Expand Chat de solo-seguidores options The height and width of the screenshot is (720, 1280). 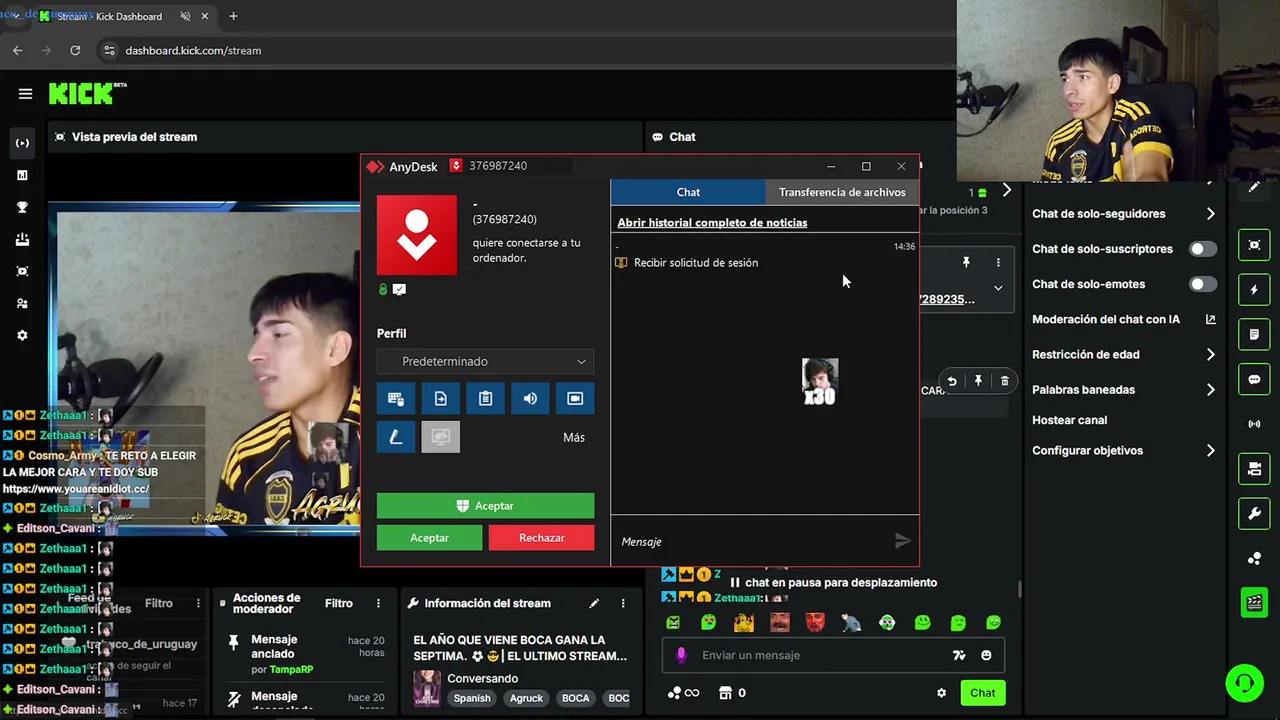(1210, 214)
